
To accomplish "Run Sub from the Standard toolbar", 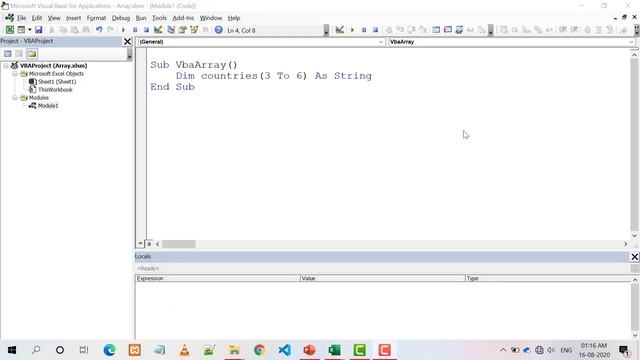I will click(123, 30).
